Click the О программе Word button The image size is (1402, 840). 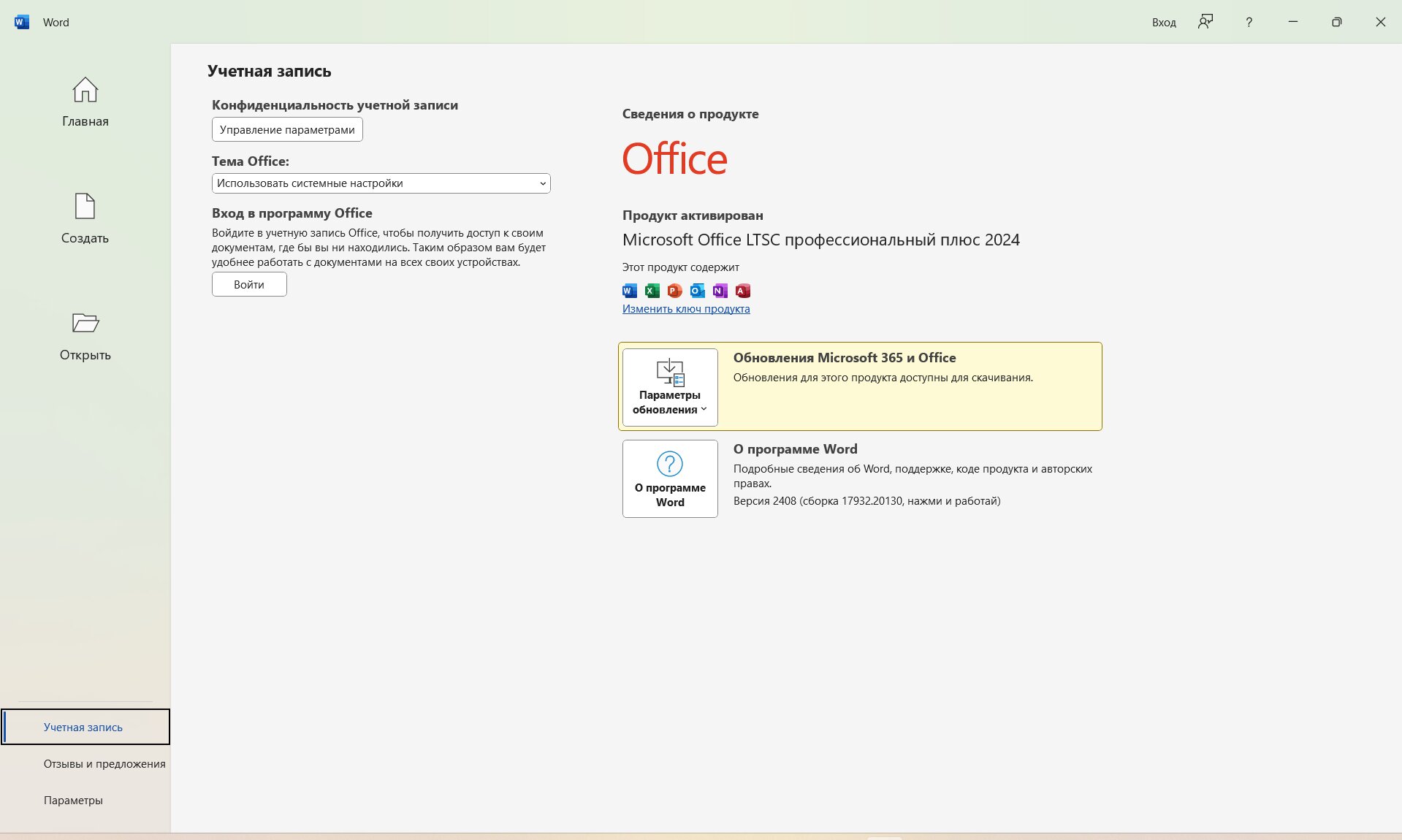click(670, 478)
